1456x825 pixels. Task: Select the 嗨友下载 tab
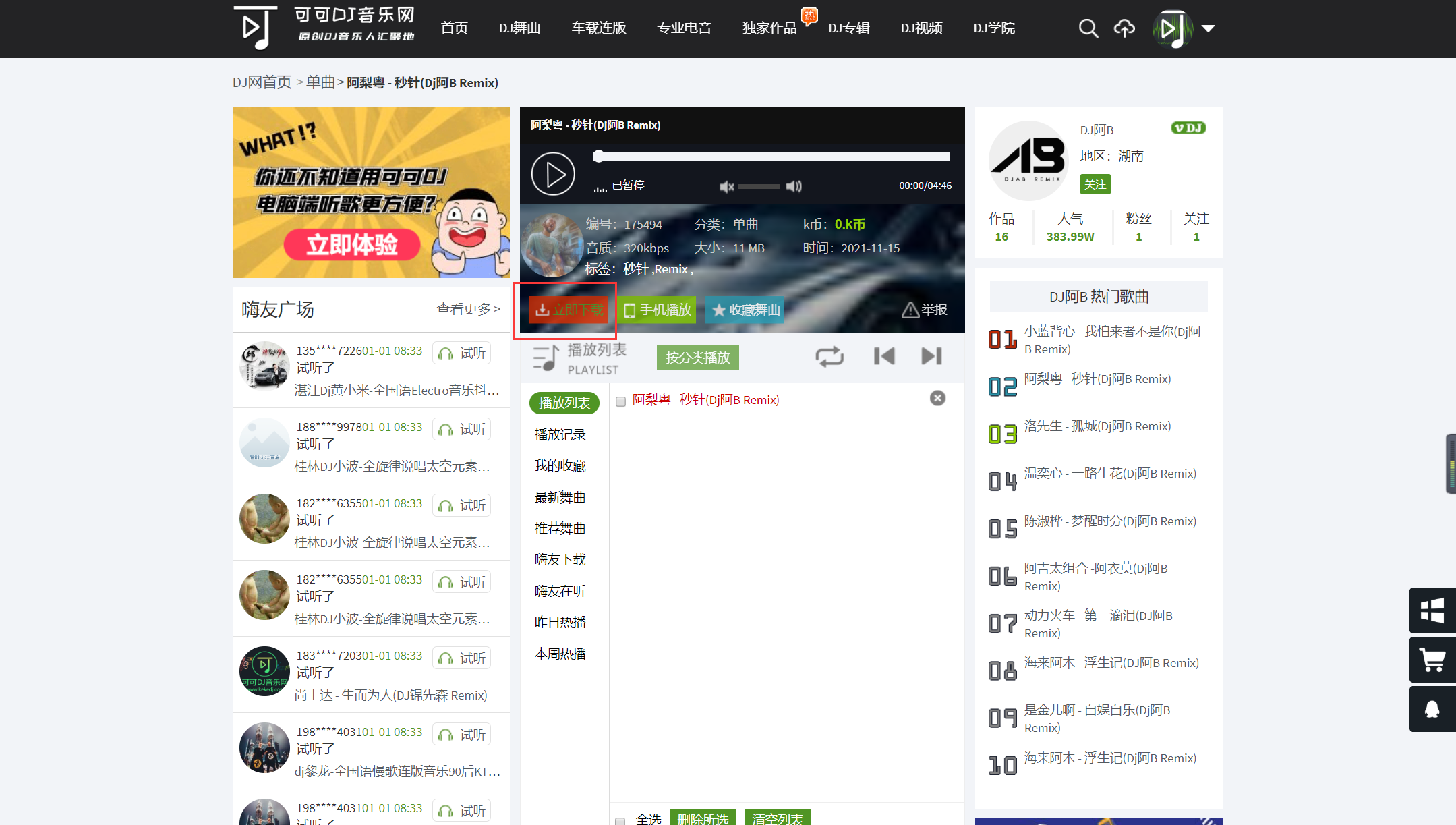(560, 559)
